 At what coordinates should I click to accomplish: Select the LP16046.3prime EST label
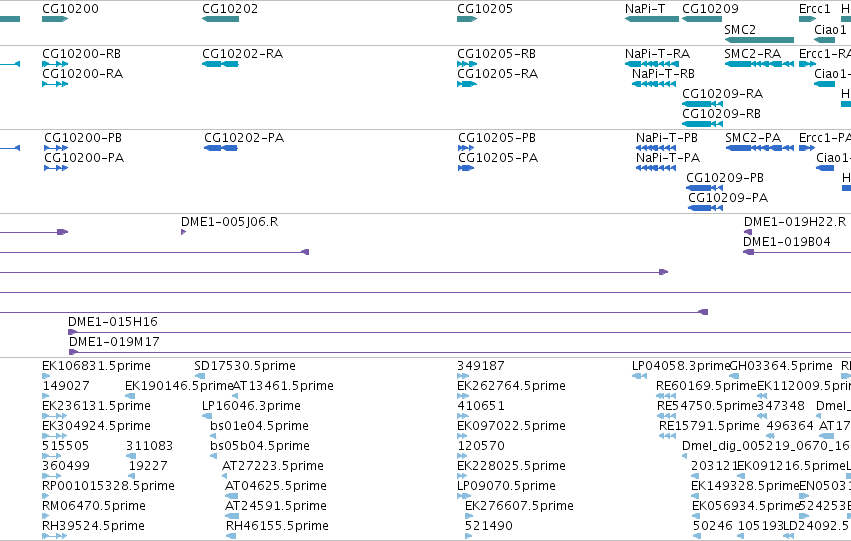(251, 406)
